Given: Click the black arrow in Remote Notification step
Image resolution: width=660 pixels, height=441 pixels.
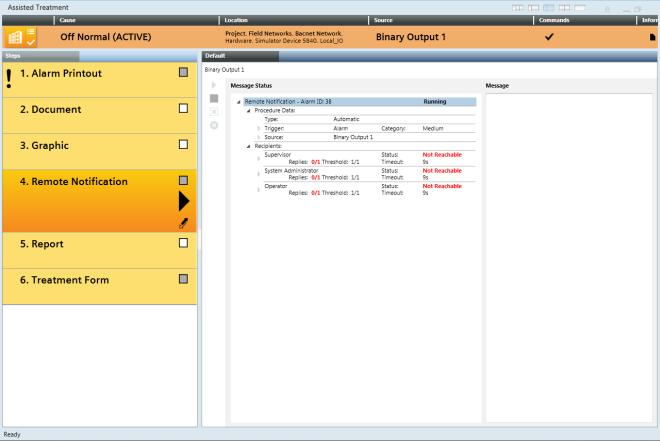Looking at the screenshot, I should pos(183,201).
